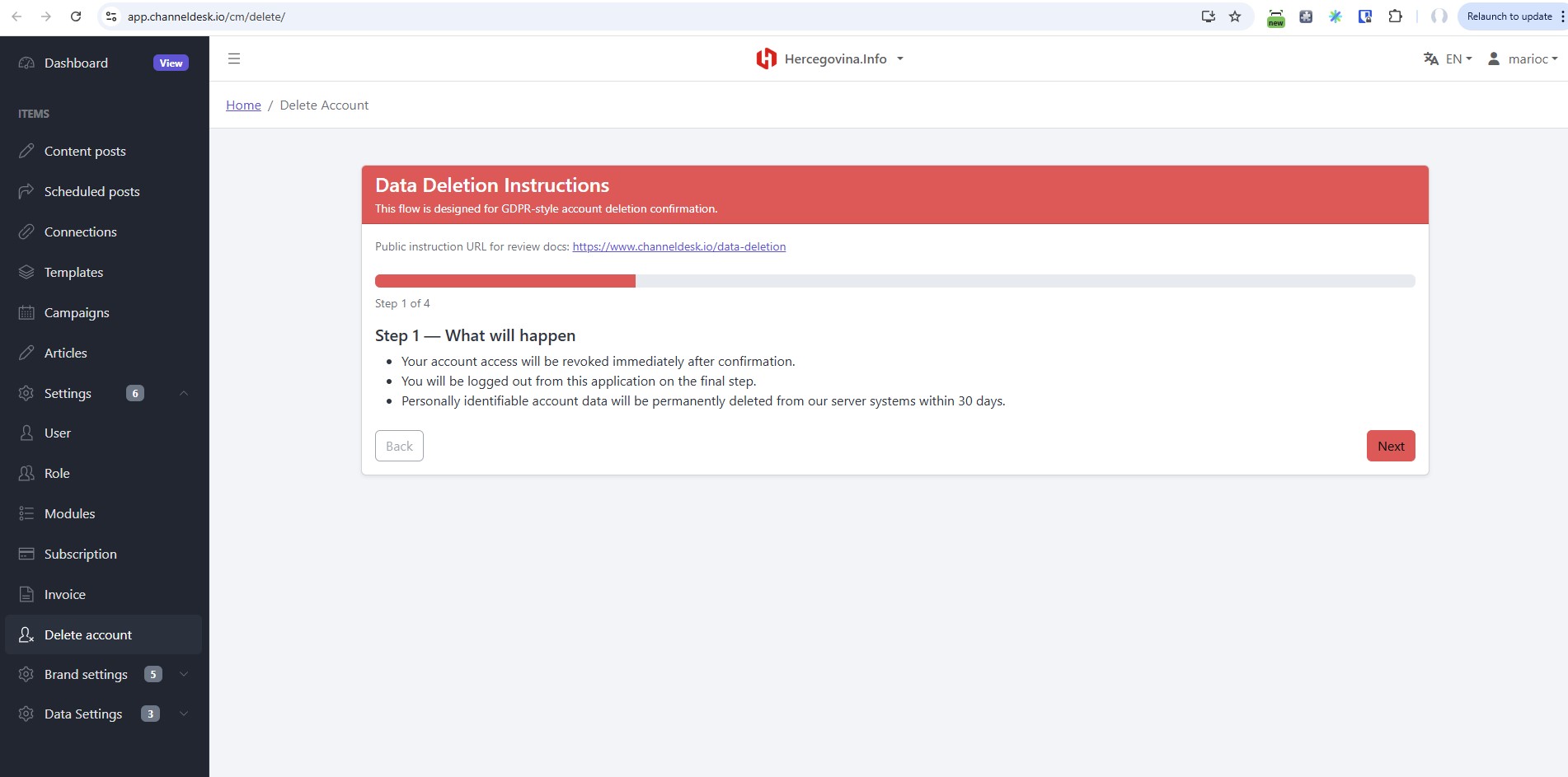Image resolution: width=1568 pixels, height=777 pixels.
Task: Click the language translate icon
Action: click(x=1430, y=59)
